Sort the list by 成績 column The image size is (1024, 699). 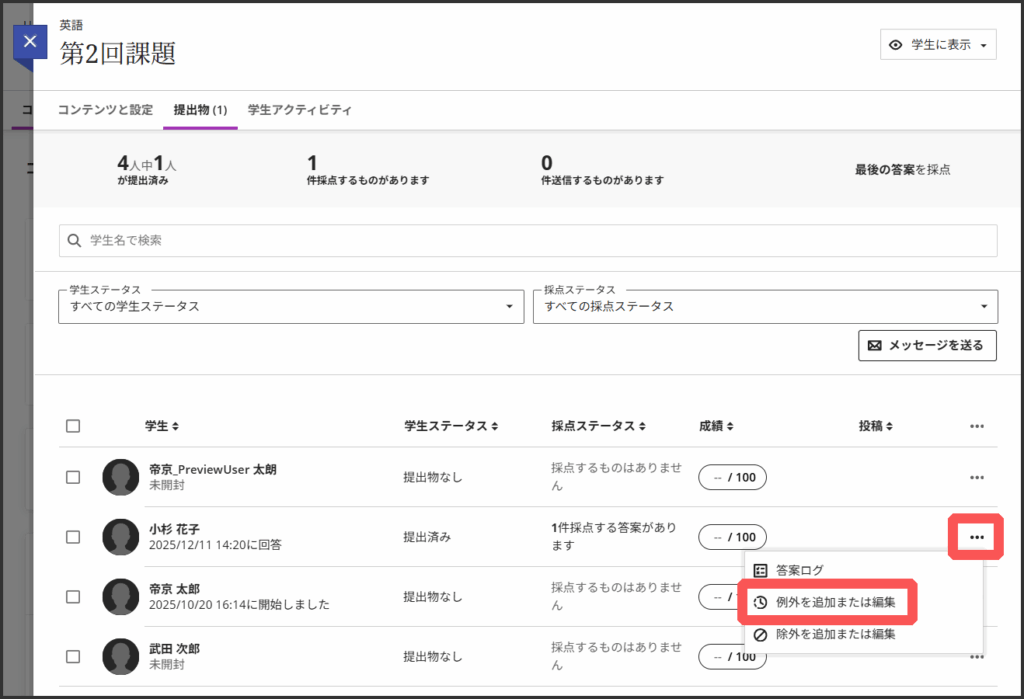click(730, 426)
